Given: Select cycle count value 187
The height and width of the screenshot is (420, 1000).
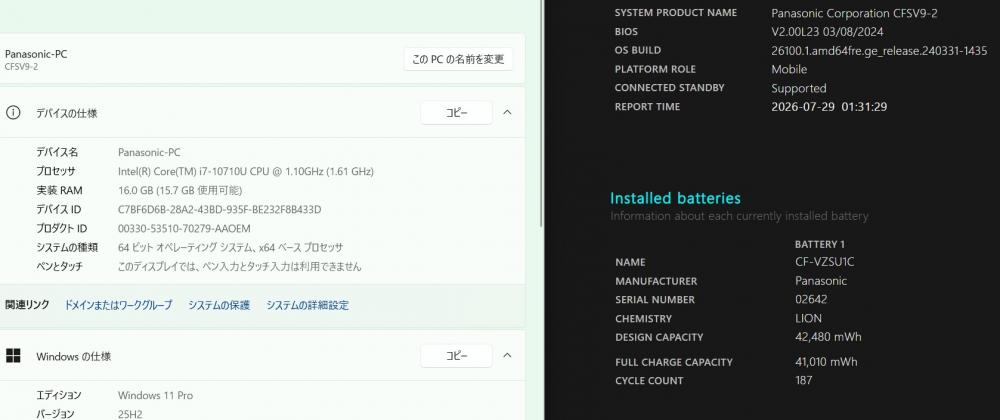Looking at the screenshot, I should [x=804, y=380].
